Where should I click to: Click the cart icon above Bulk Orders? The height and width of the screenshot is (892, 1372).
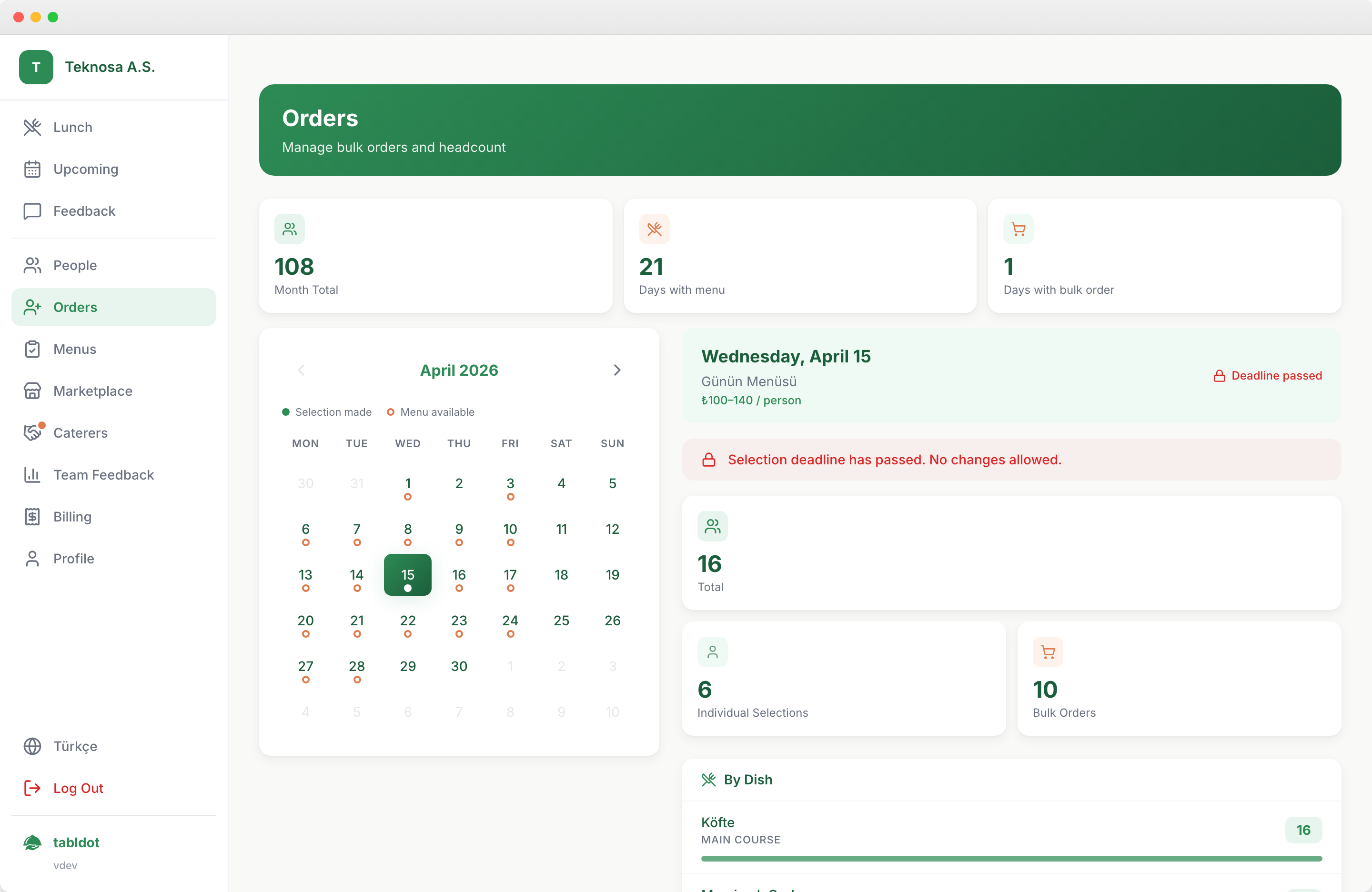[x=1048, y=652]
